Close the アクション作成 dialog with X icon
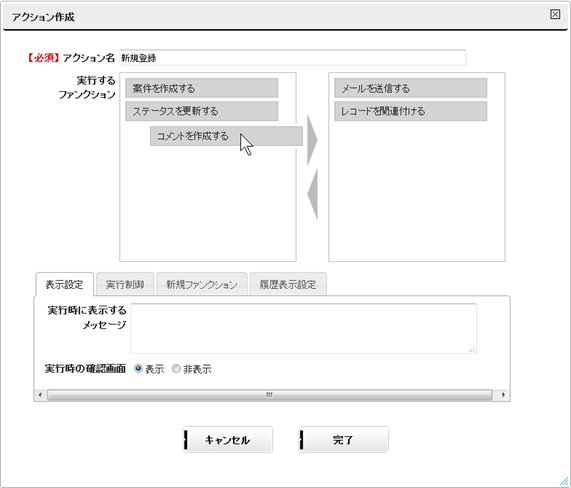Image resolution: width=571 pixels, height=488 pixels. (x=555, y=14)
